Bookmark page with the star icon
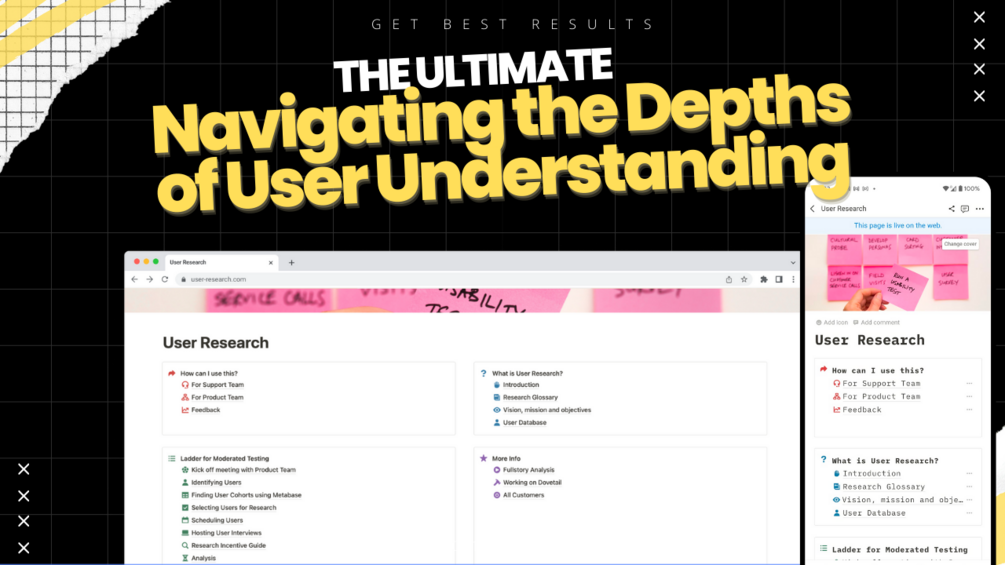Viewport: 1005px width, 565px height. [744, 279]
